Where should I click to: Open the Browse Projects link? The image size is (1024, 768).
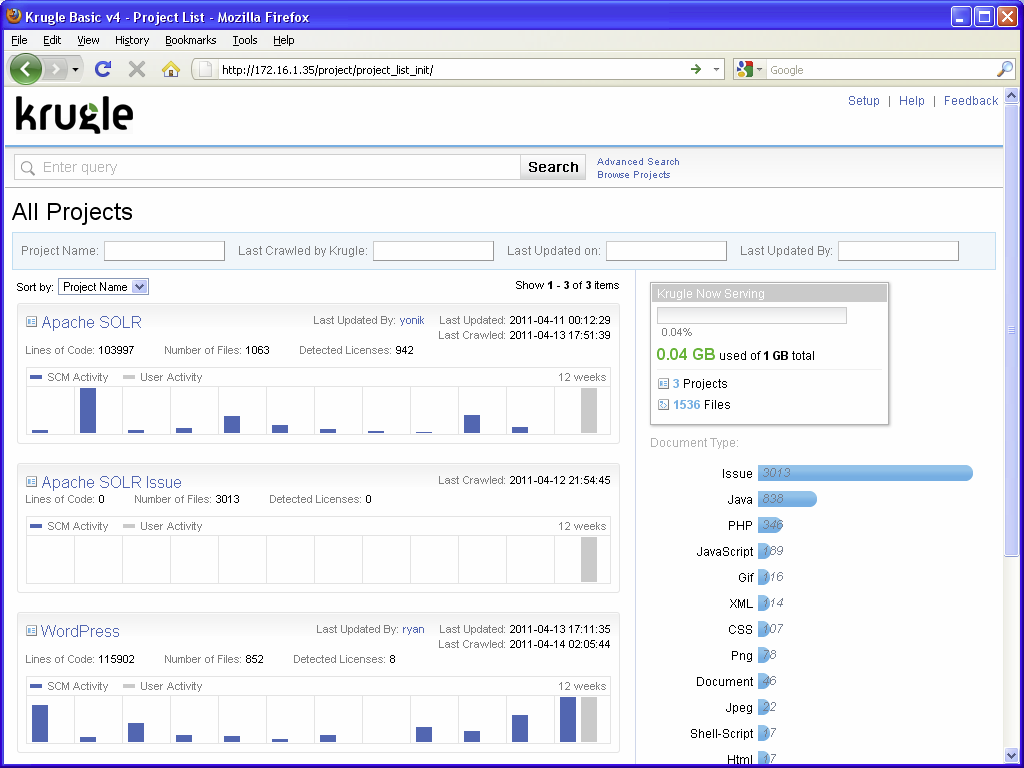tap(633, 174)
